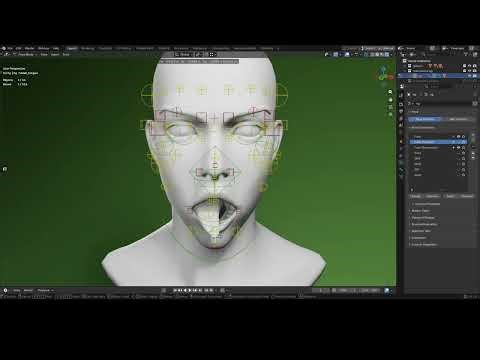Click the Blender logo icon
Image resolution: width=480 pixels, height=360 pixels.
tap(4, 48)
